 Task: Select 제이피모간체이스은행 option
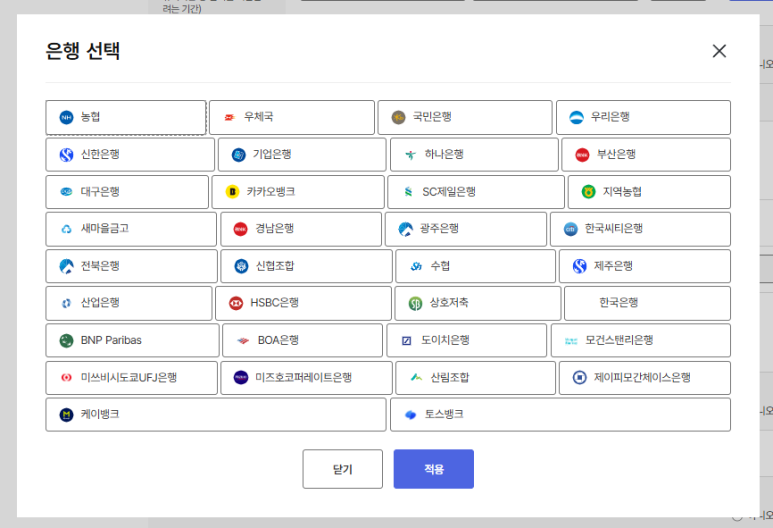pos(644,378)
